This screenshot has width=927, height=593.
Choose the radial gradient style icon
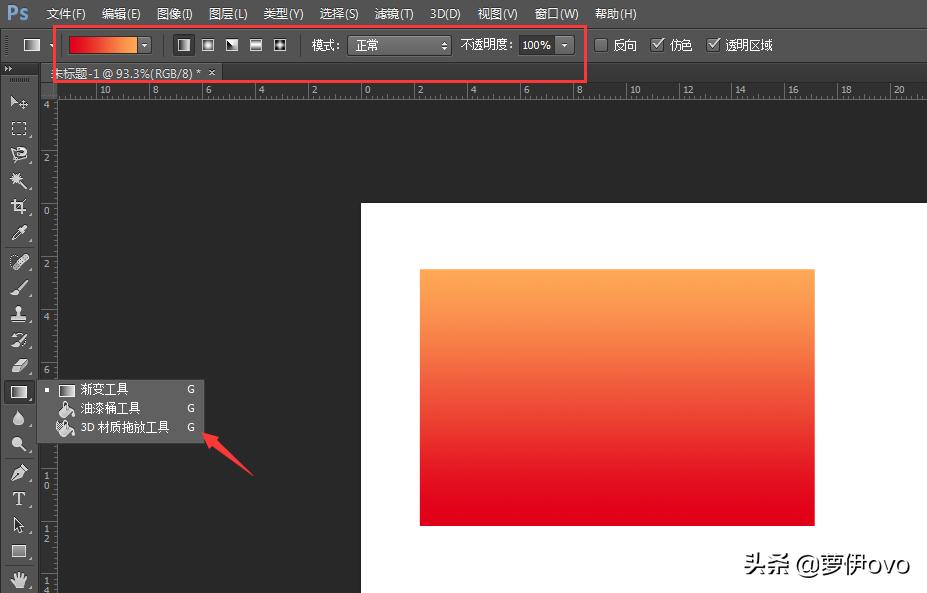(x=208, y=46)
